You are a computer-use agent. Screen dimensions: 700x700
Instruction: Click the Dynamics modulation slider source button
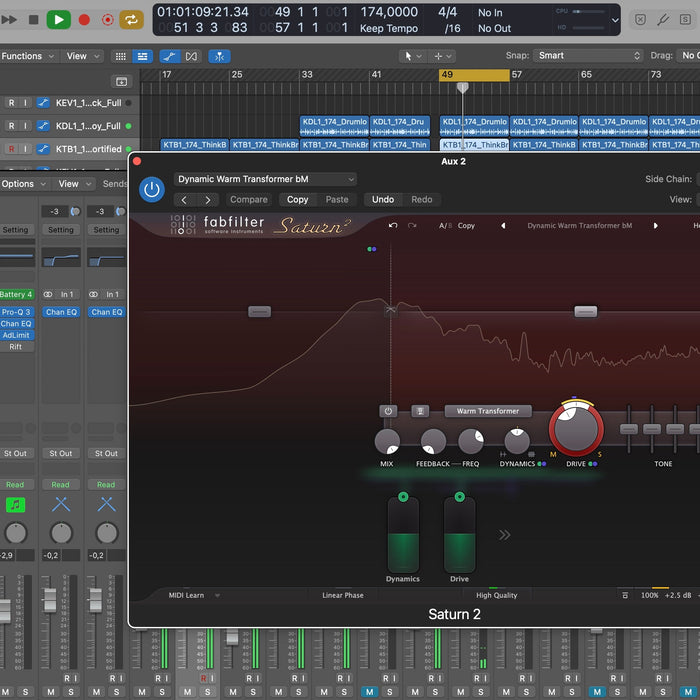tap(403, 497)
